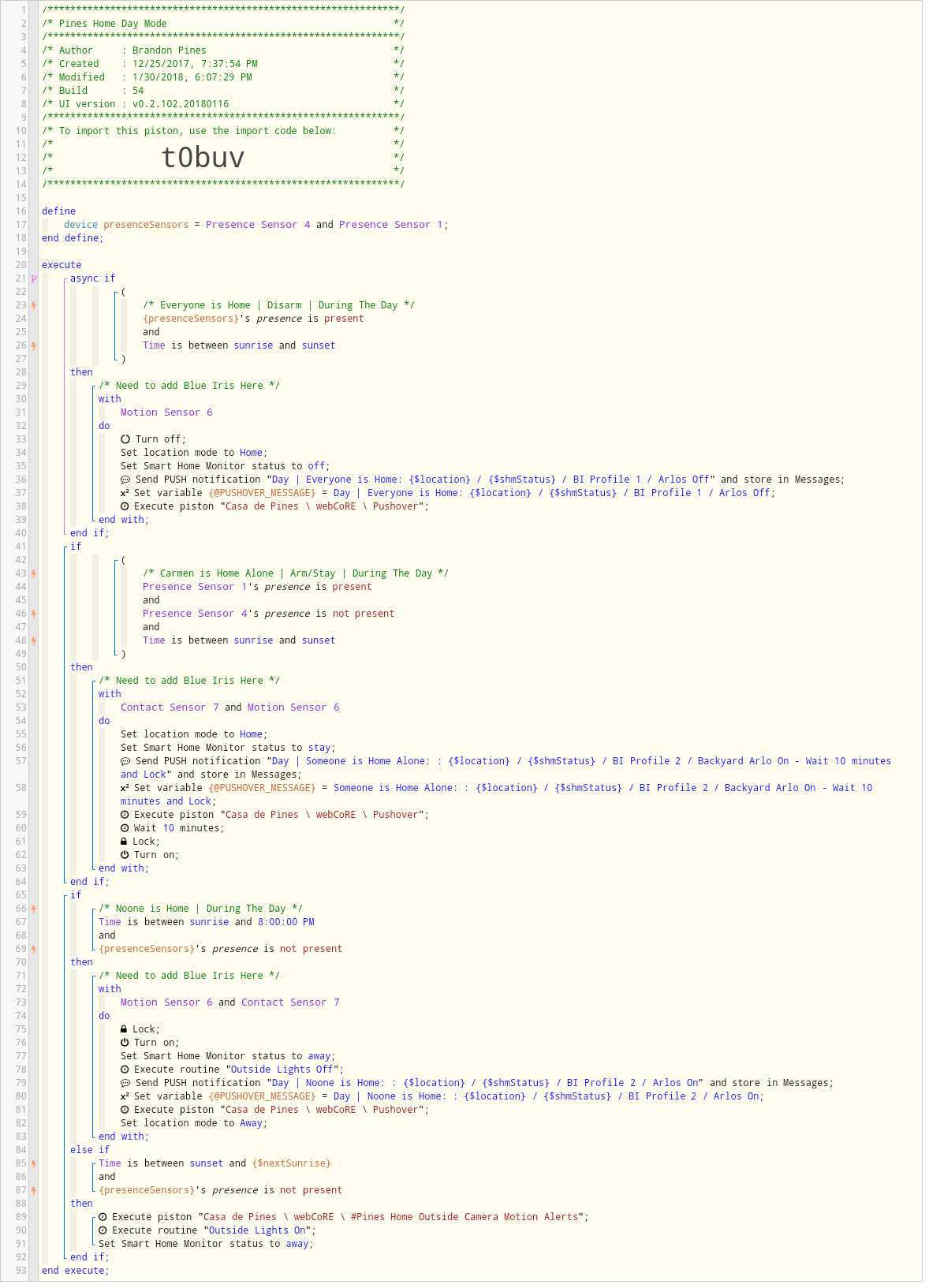Screen dimensions: 929x1288
Task: Click the x² variable icon on line 80
Action: click(x=125, y=1096)
